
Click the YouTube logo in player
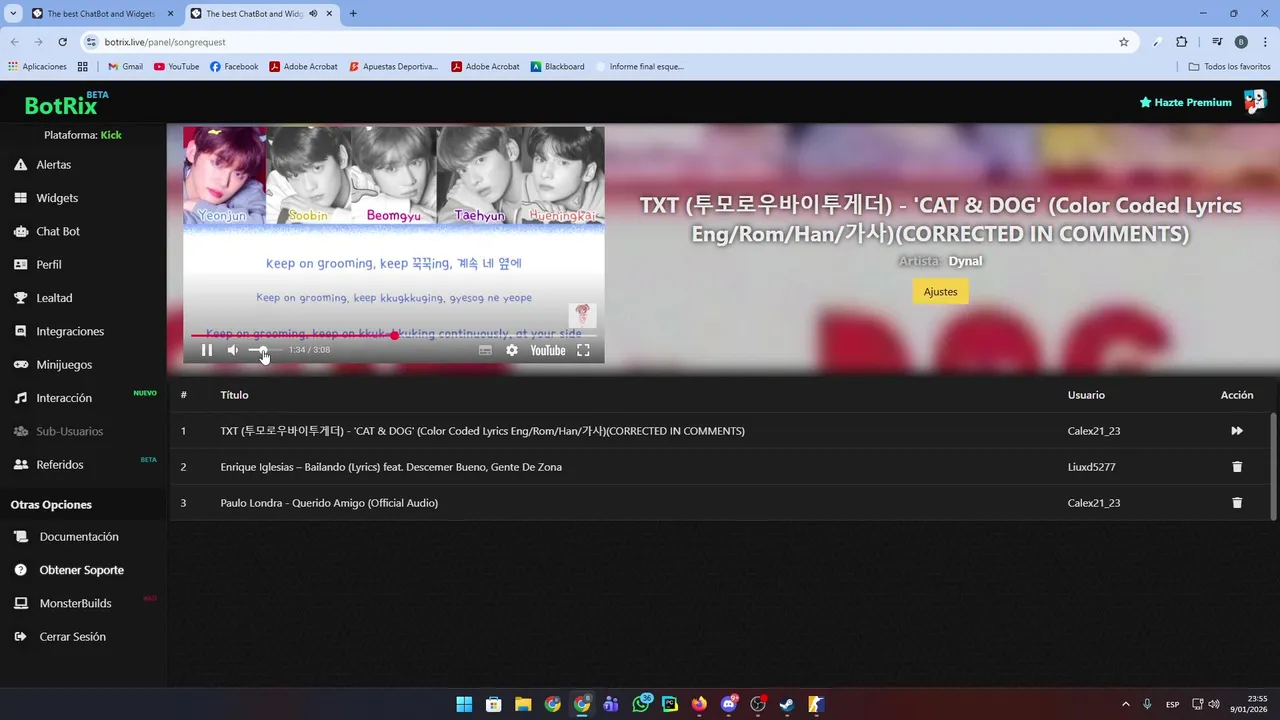(547, 350)
